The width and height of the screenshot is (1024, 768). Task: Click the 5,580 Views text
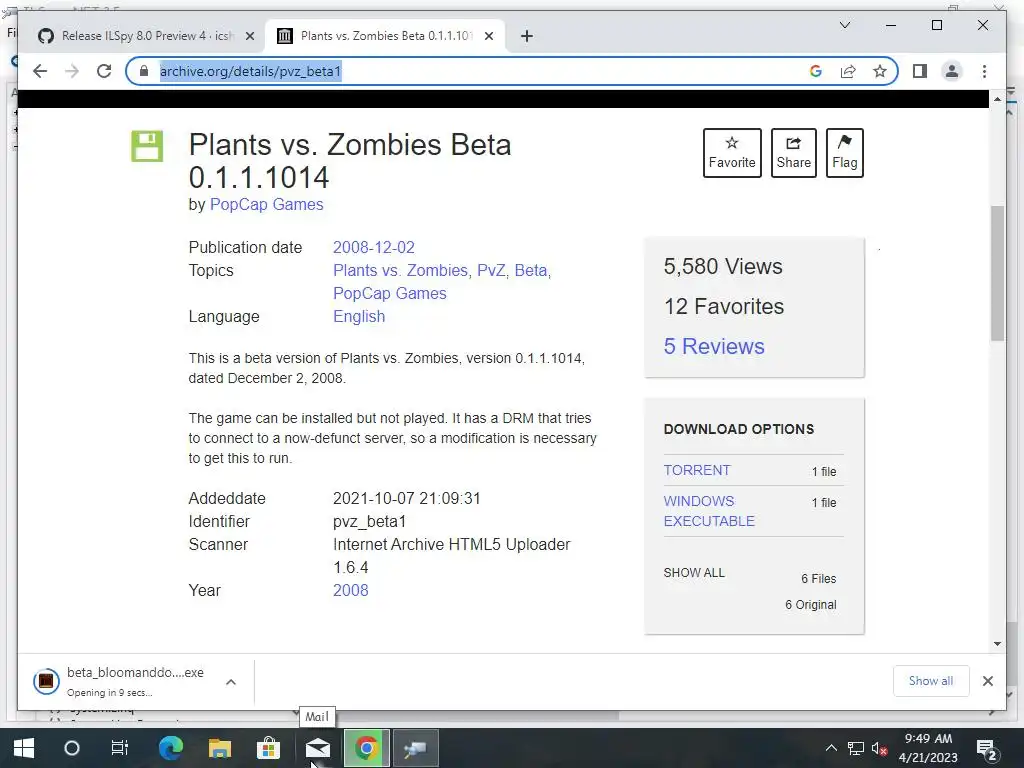point(723,266)
